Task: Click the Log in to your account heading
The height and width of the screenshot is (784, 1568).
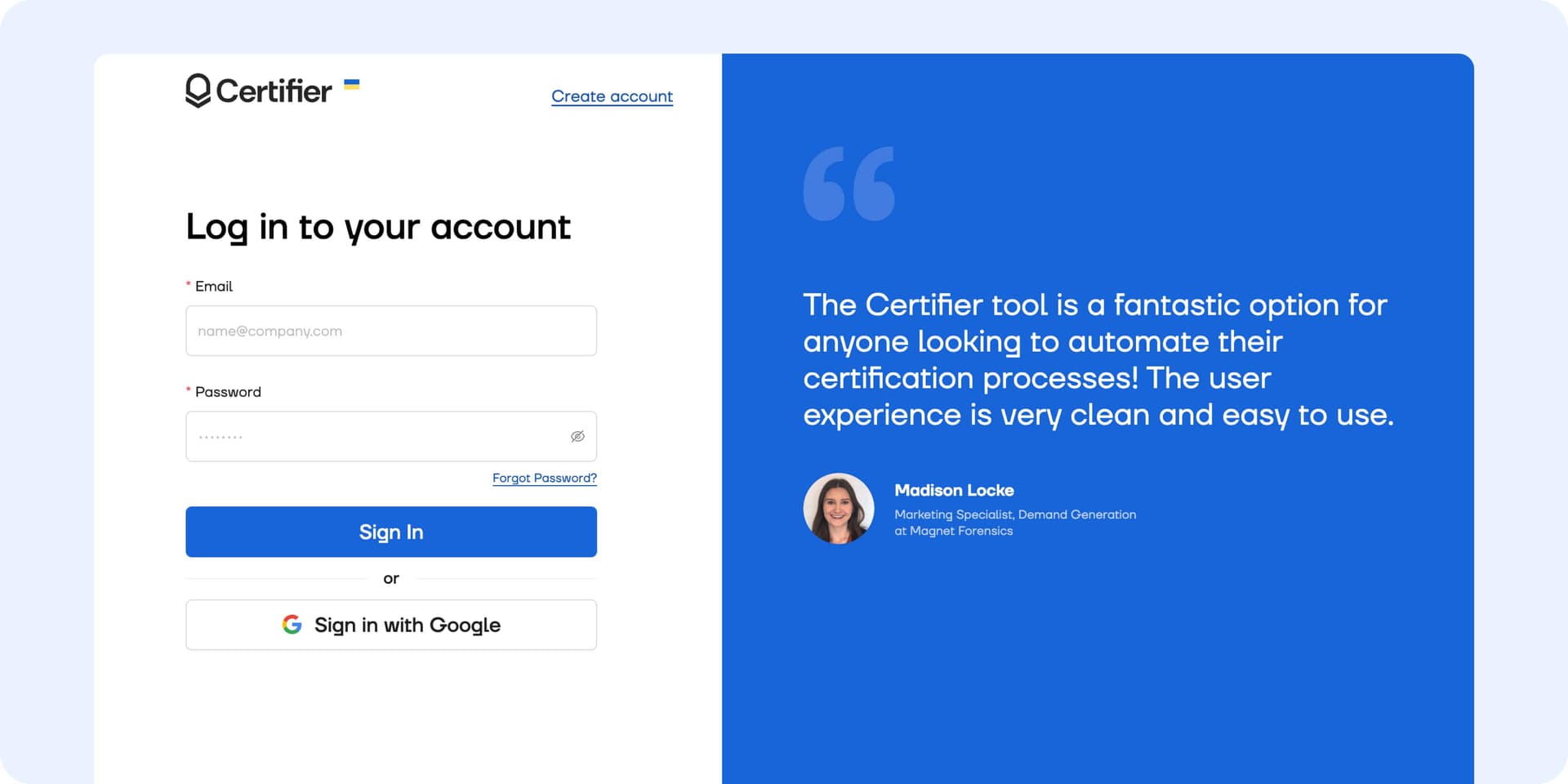Action: point(378,227)
